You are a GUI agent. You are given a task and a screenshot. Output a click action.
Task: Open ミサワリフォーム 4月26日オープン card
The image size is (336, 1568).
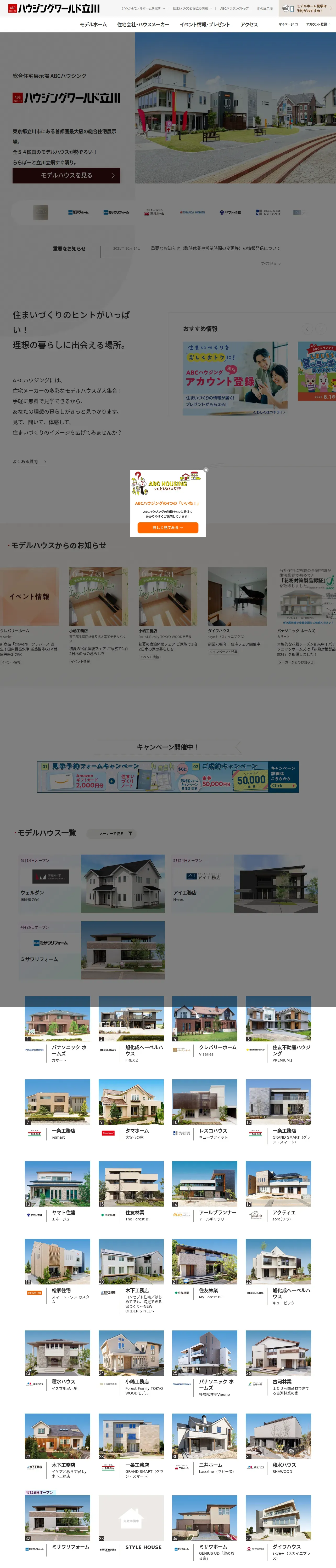pos(92,951)
